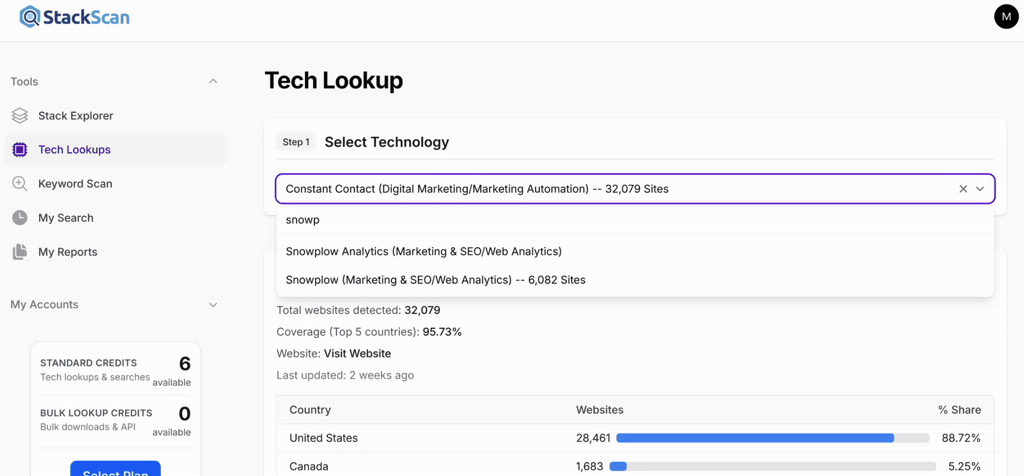1024x476 pixels.
Task: Click the Standard Credits label
Action: [x=88, y=362]
